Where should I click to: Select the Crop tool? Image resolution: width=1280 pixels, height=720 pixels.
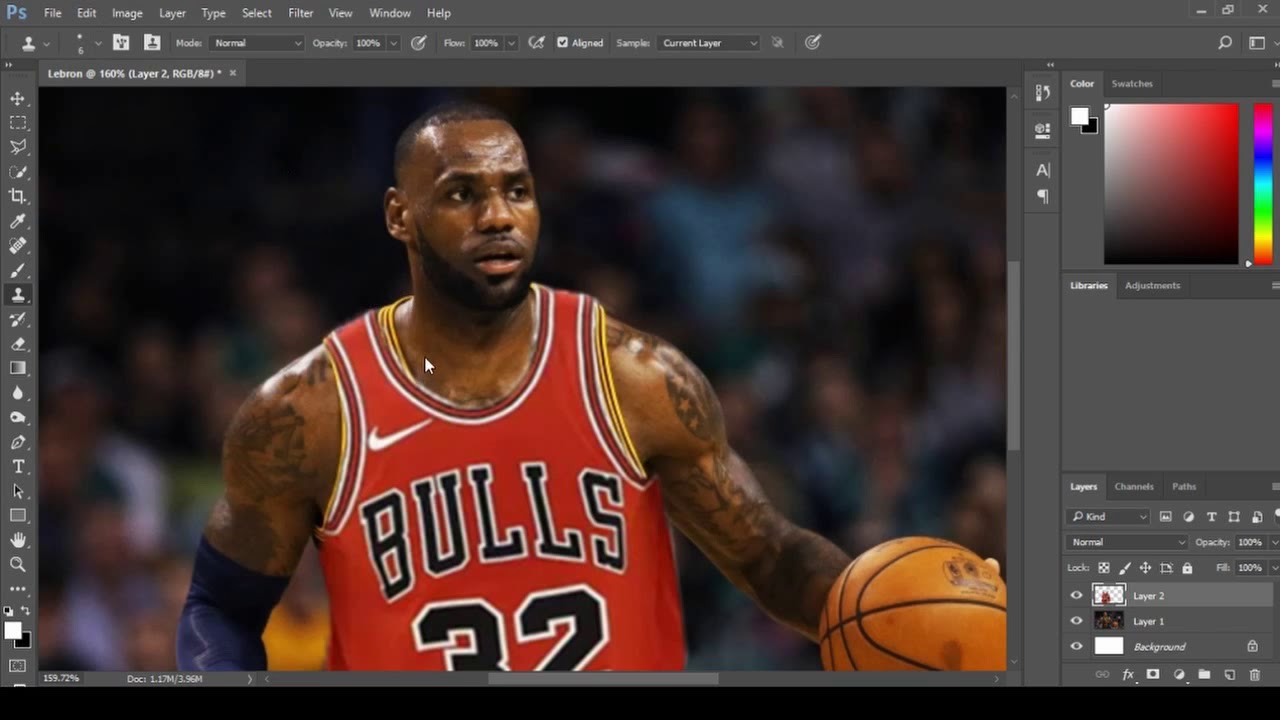pyautogui.click(x=18, y=196)
